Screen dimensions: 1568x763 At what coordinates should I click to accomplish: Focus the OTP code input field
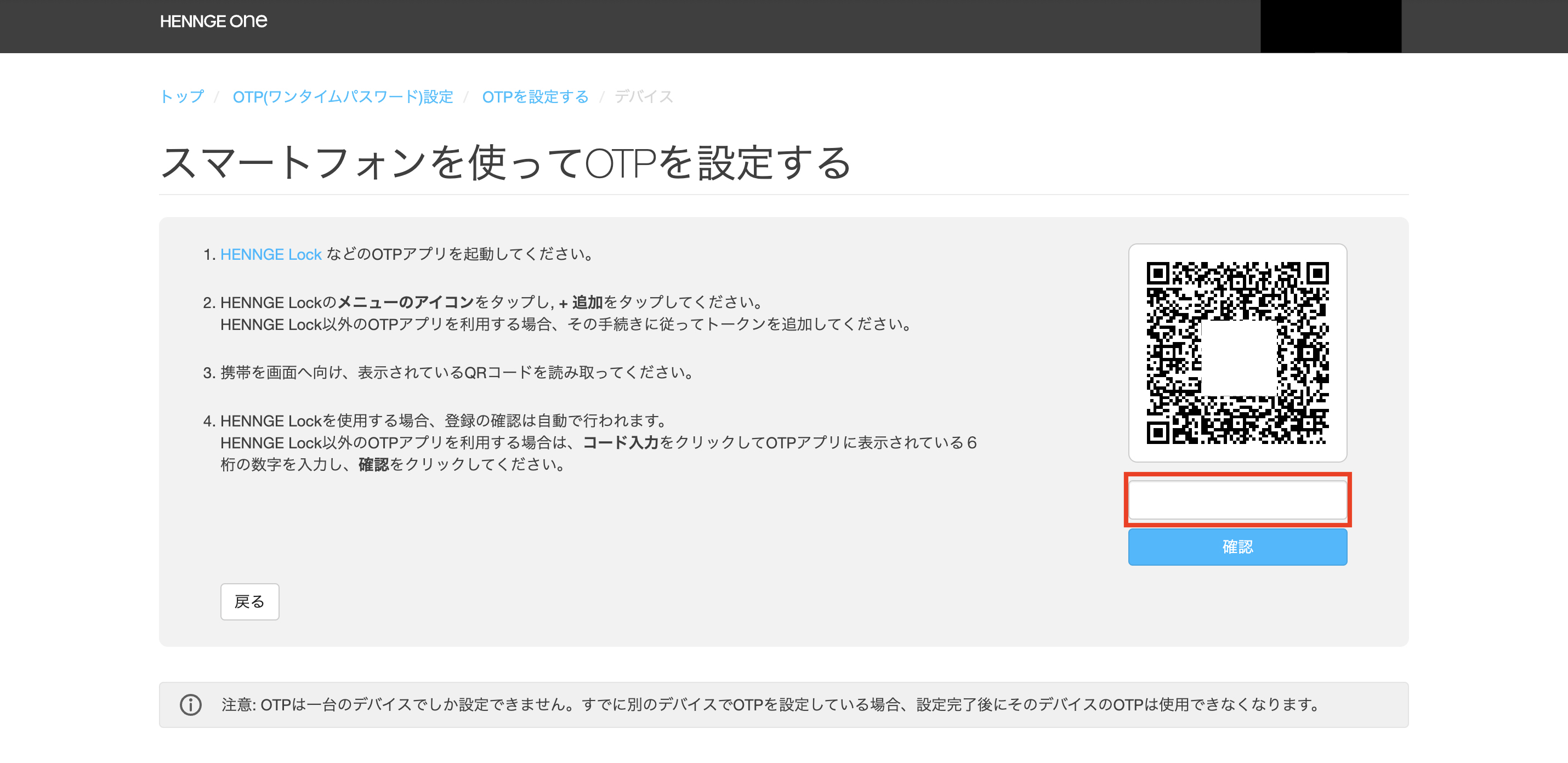(x=1237, y=499)
